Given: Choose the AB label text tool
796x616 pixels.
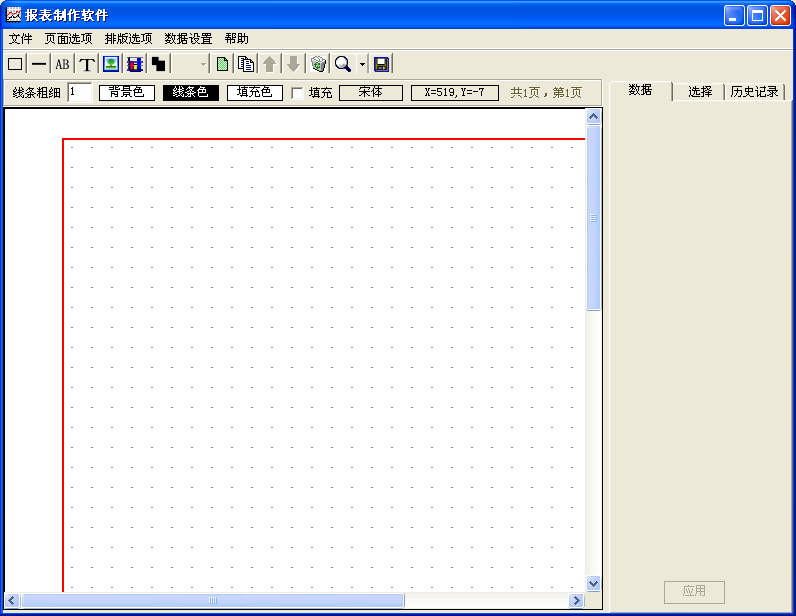Looking at the screenshot, I should (62, 64).
